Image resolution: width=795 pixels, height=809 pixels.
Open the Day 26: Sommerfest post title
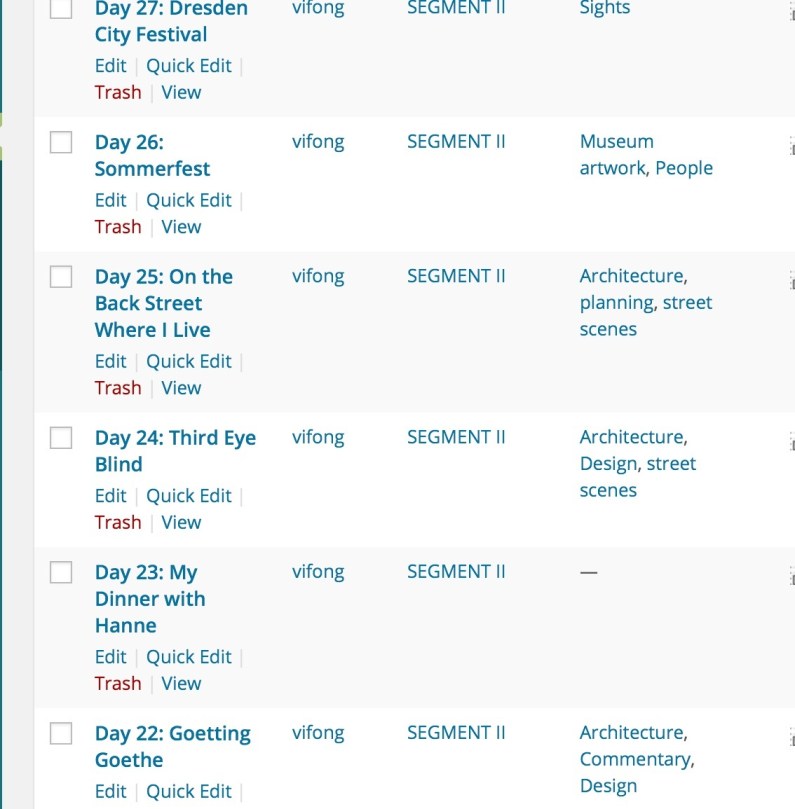[152, 155]
